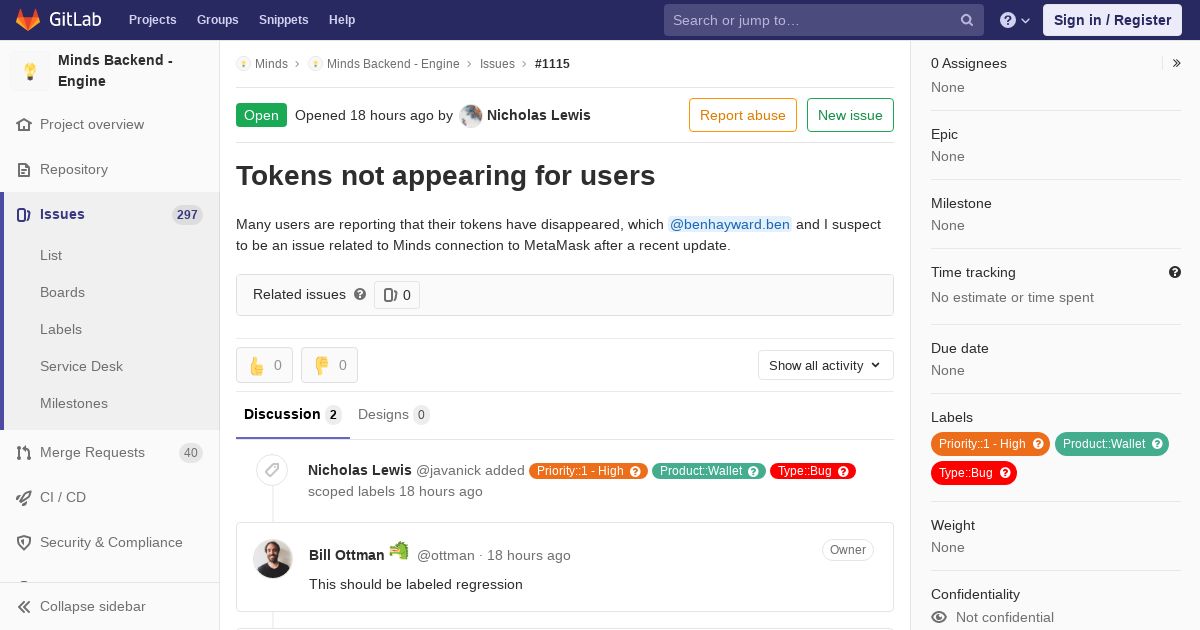Open the Issues breadcrumb link
Viewport: 1200px width, 630px height.
497,64
